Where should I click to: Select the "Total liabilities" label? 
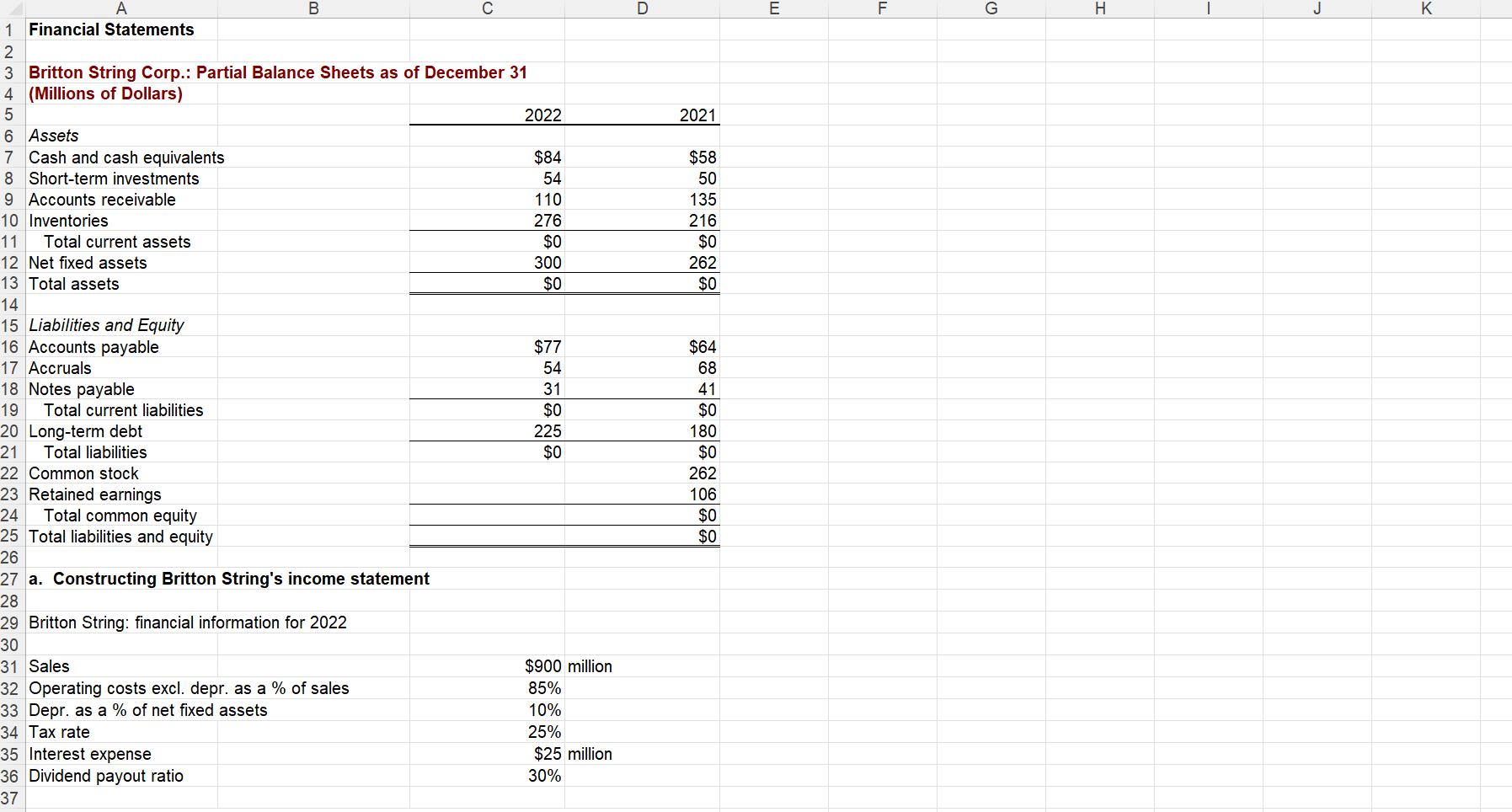pos(95,452)
